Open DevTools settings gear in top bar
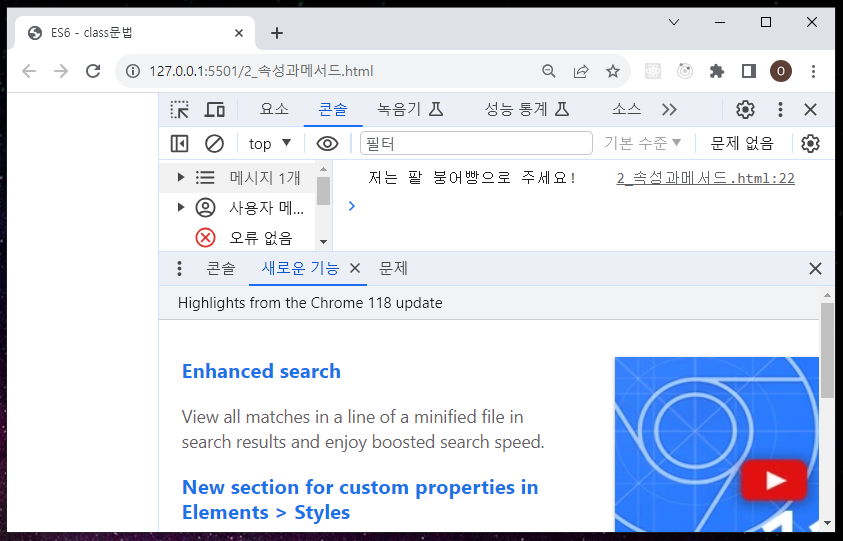 745,110
